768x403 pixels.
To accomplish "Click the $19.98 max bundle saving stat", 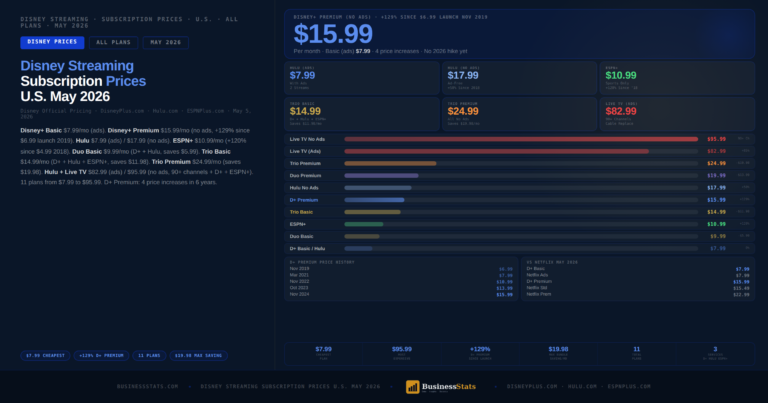I will [x=558, y=353].
